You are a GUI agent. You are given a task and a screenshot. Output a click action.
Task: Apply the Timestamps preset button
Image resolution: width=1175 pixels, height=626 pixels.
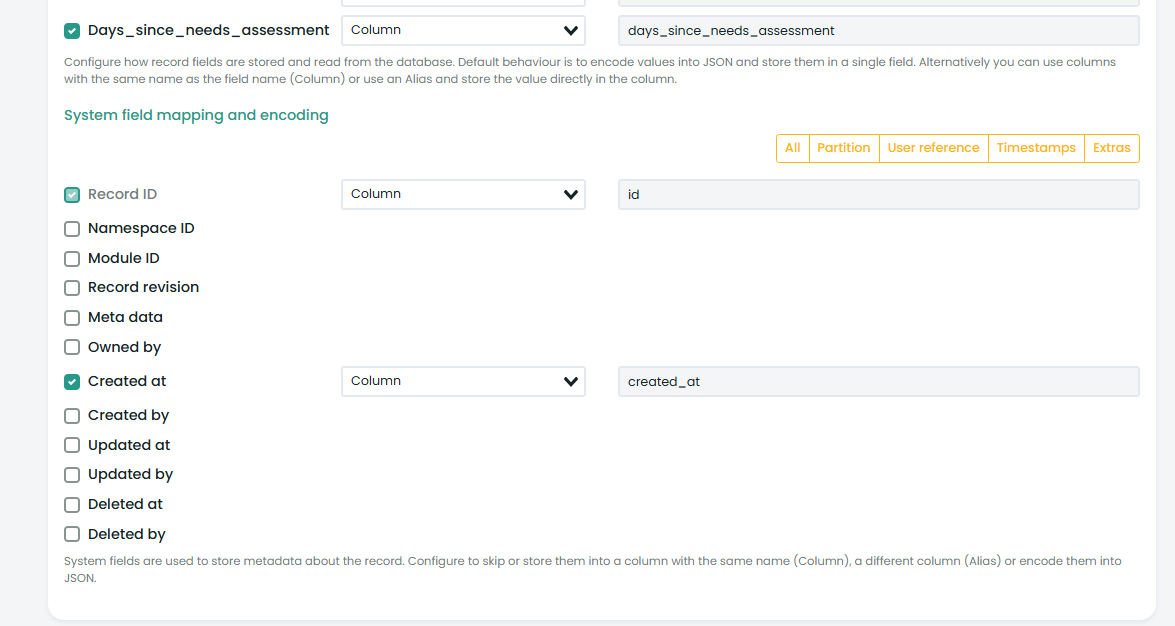1036,148
